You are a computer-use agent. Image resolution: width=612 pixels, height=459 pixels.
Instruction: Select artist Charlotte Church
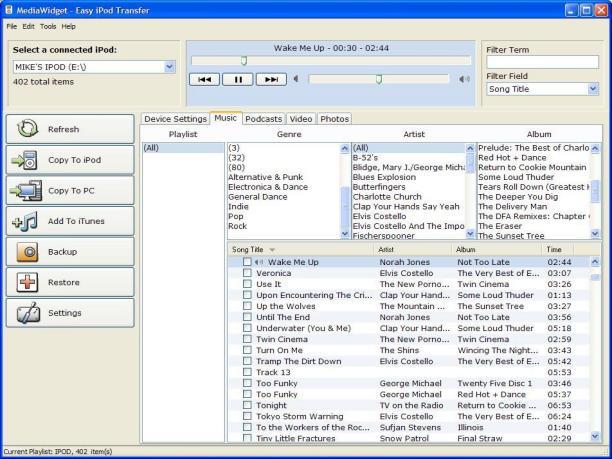click(x=387, y=197)
